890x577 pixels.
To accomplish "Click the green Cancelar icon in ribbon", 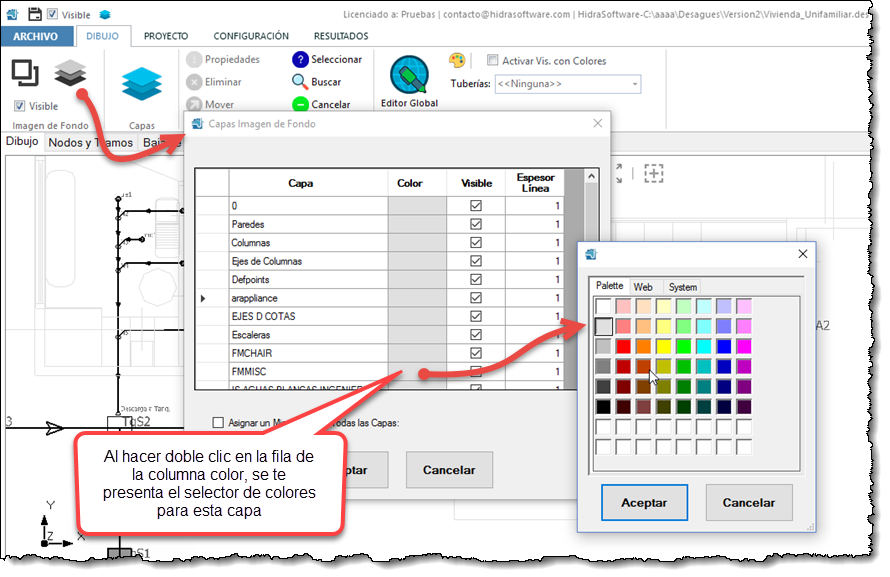I will pyautogui.click(x=300, y=104).
